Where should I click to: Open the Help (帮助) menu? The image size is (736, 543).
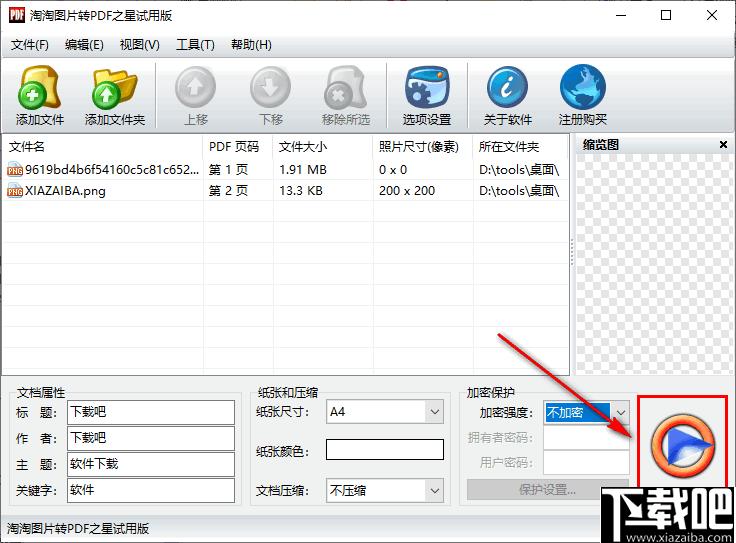click(251, 45)
